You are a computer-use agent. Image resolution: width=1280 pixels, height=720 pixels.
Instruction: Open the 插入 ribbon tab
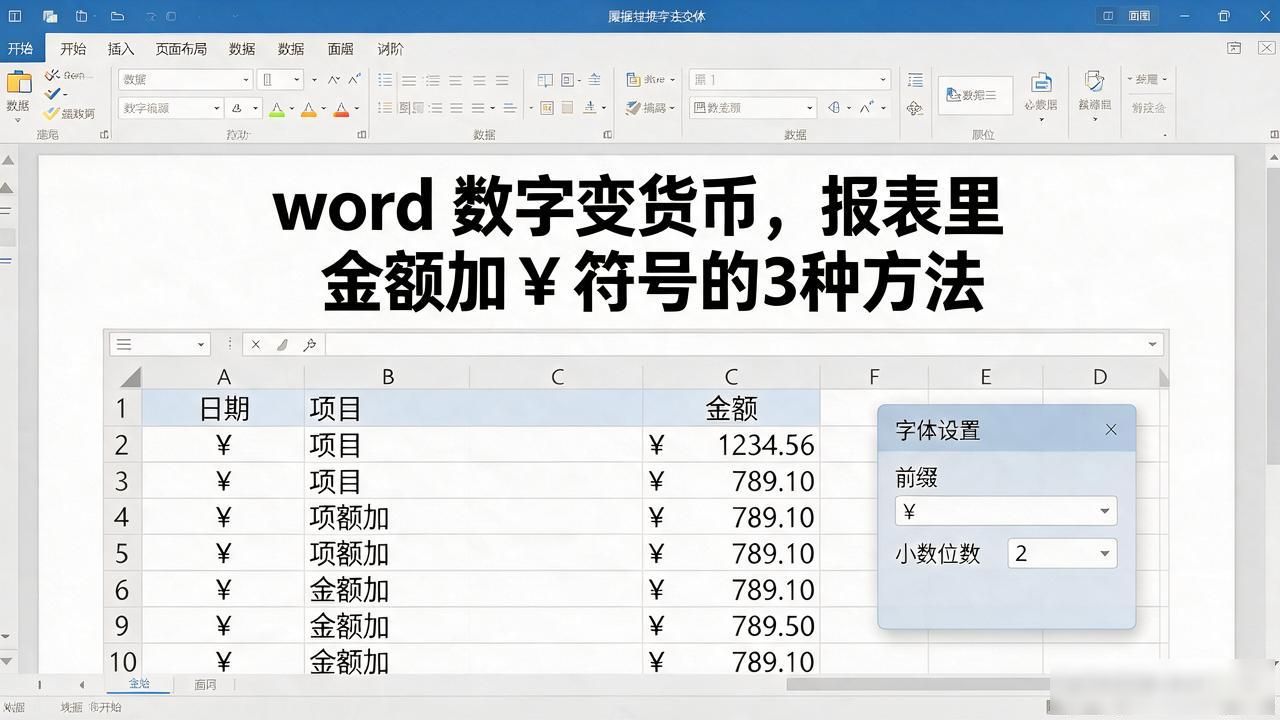click(121, 48)
